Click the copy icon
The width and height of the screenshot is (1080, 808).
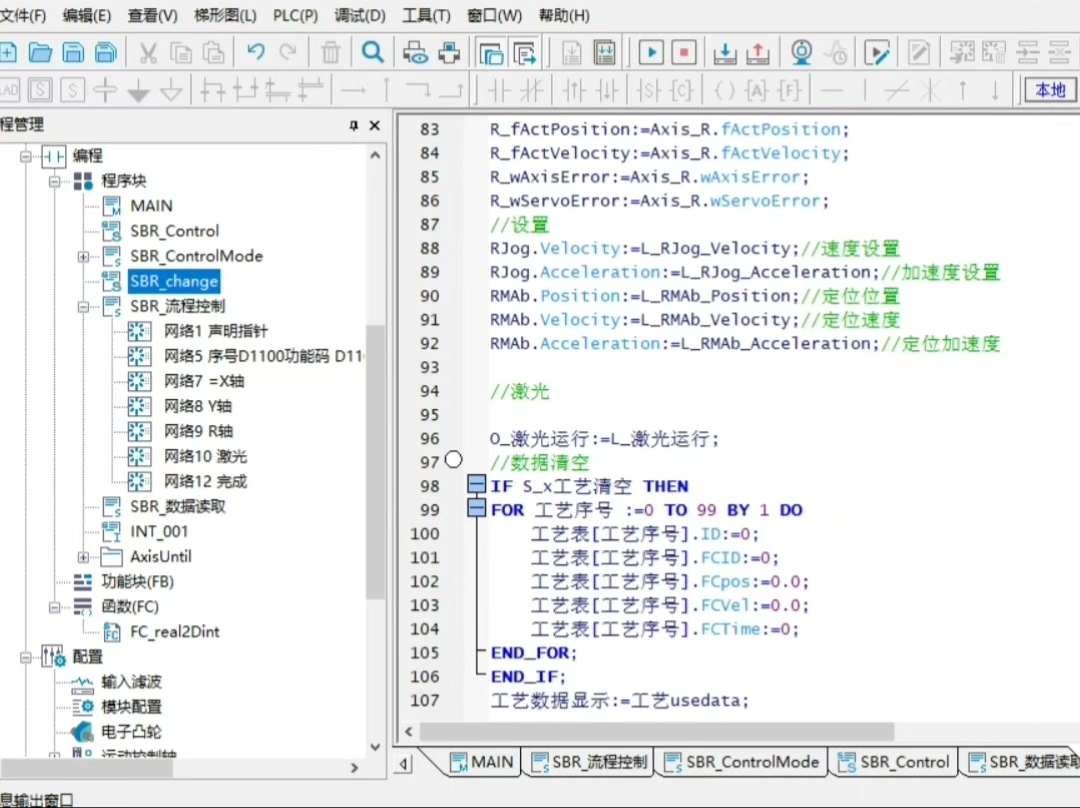[x=180, y=52]
